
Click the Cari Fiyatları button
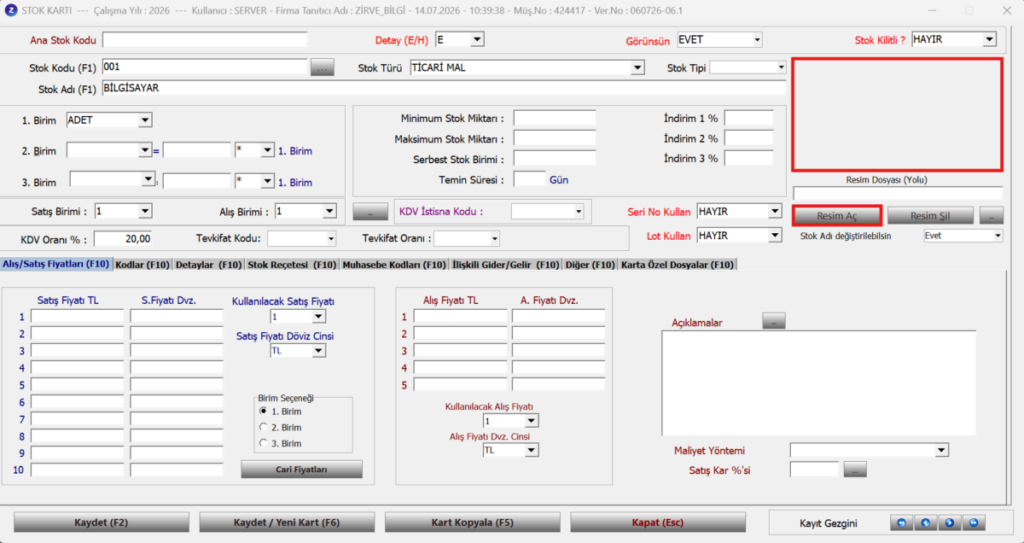tap(301, 469)
